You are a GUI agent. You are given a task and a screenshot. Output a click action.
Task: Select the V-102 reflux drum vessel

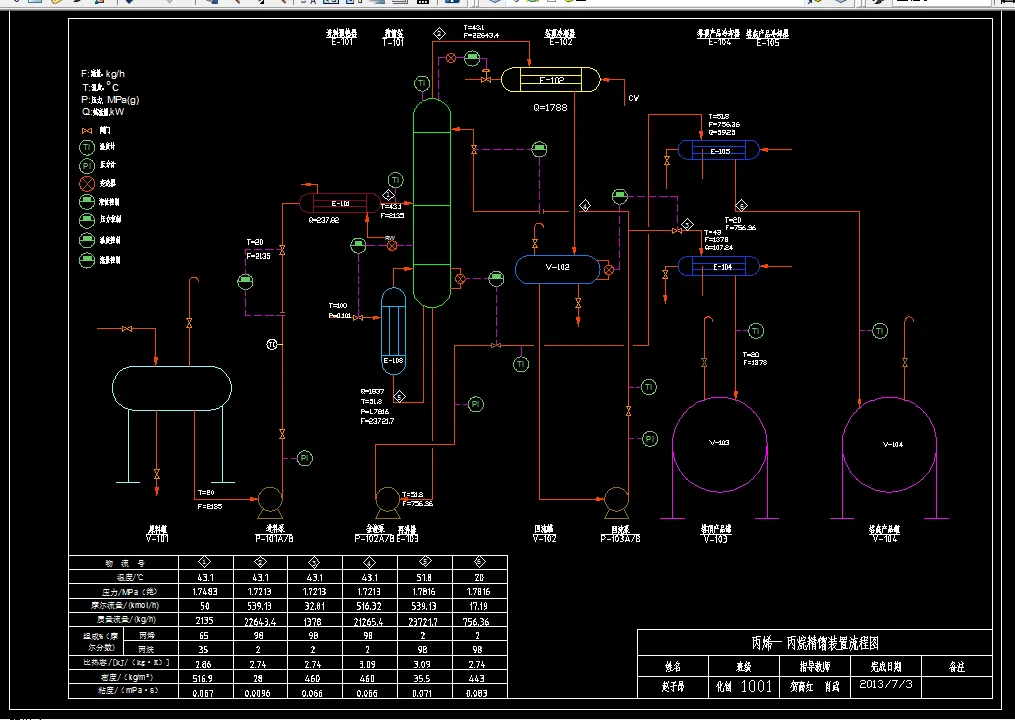click(557, 269)
